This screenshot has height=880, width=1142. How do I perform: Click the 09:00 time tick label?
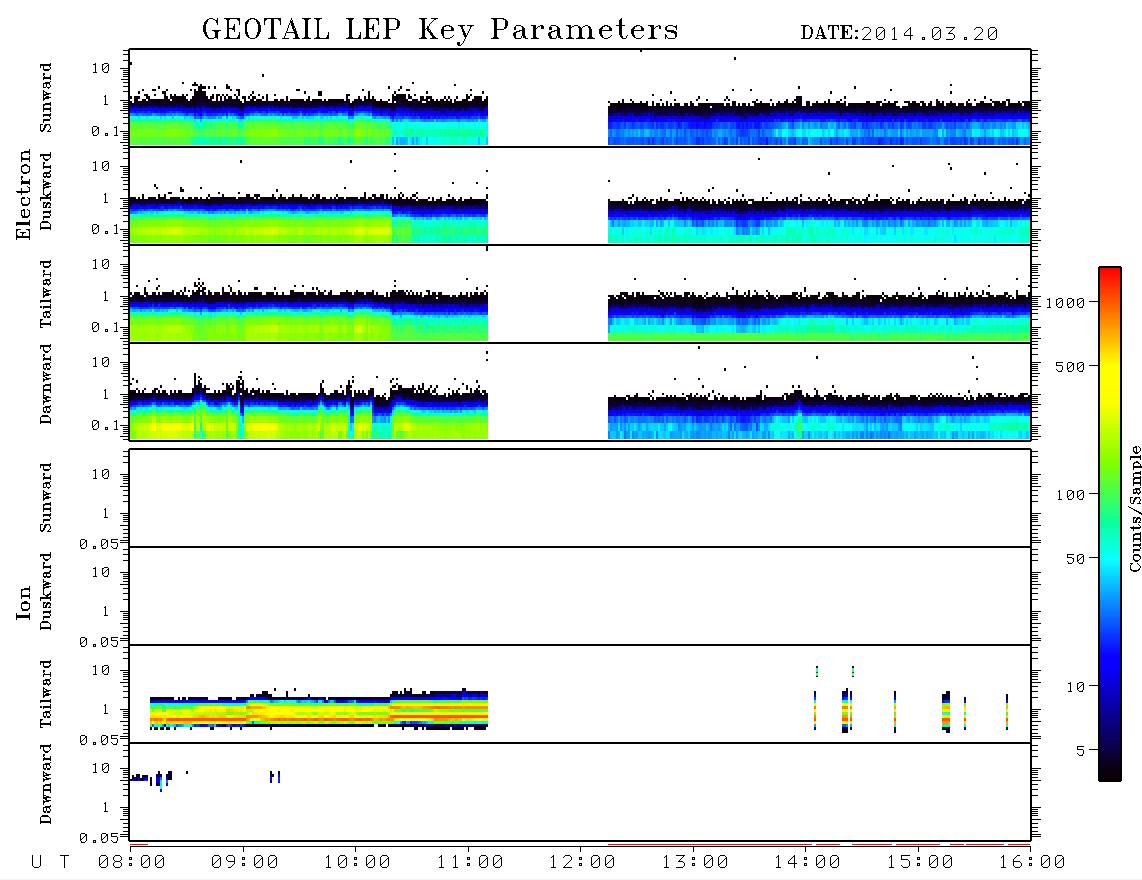tap(245, 863)
